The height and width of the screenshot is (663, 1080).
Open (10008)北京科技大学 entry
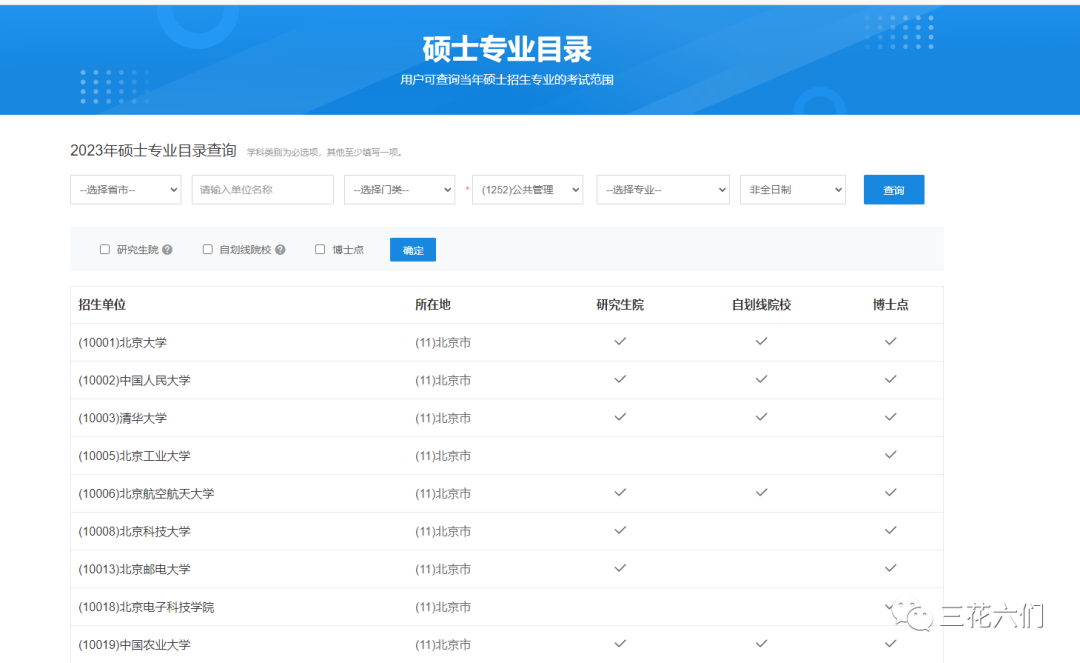click(x=134, y=532)
